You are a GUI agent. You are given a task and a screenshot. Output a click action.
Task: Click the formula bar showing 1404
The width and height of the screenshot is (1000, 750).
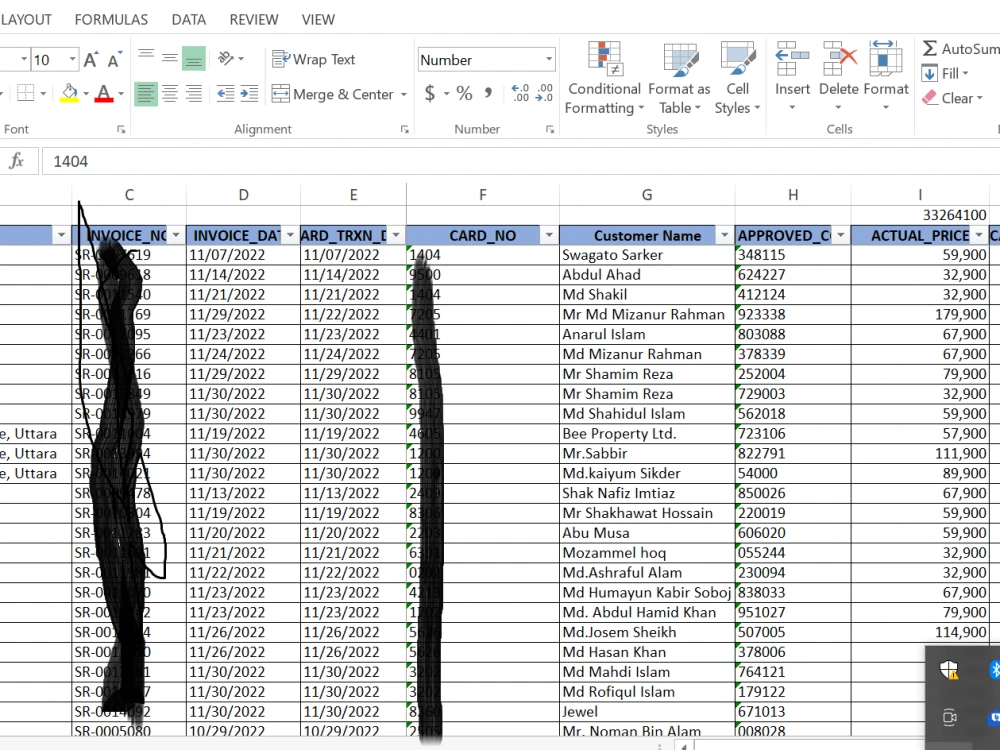pos(520,161)
